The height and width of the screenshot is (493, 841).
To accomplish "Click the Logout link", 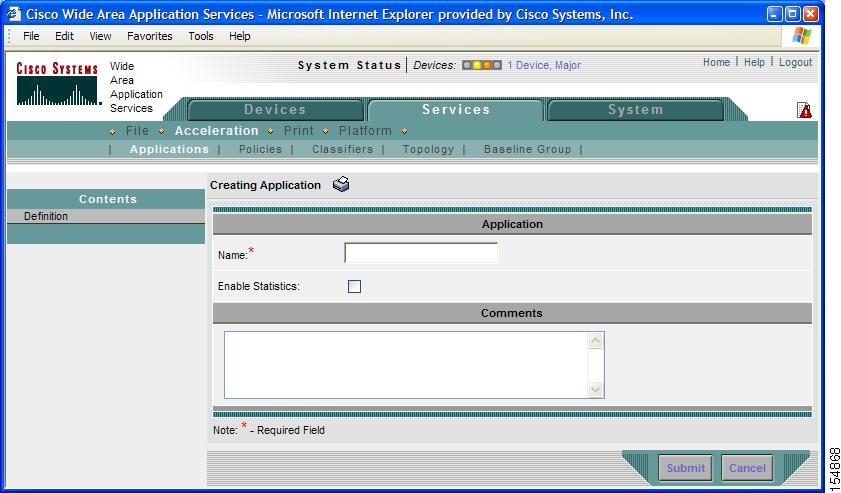I will click(x=795, y=62).
